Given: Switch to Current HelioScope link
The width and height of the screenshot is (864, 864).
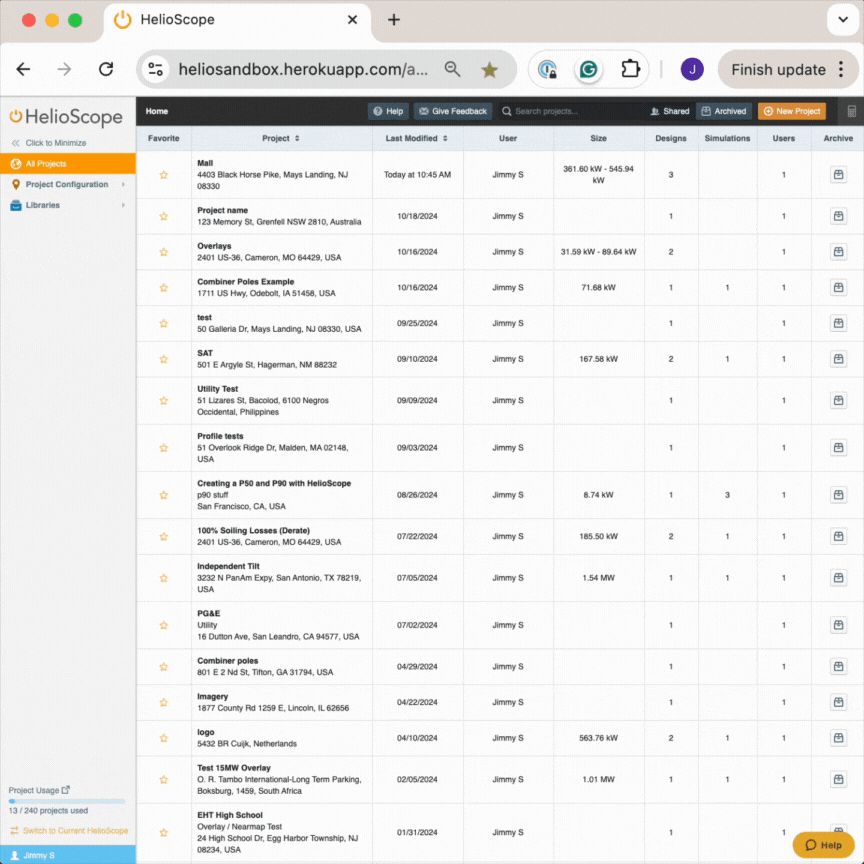Looking at the screenshot, I should coord(70,830).
